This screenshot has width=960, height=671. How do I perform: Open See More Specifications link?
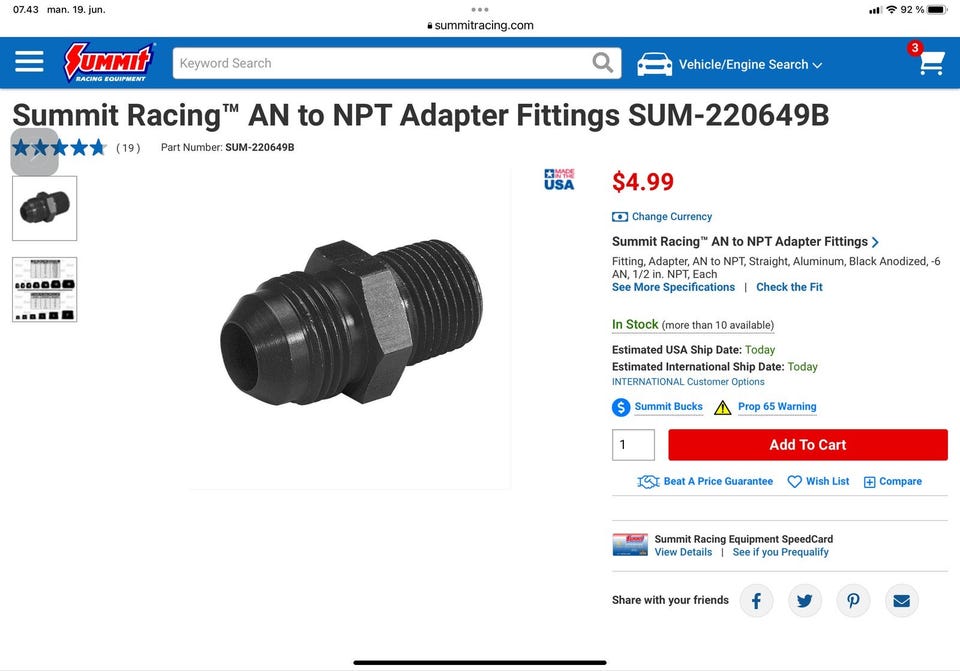[x=673, y=287]
